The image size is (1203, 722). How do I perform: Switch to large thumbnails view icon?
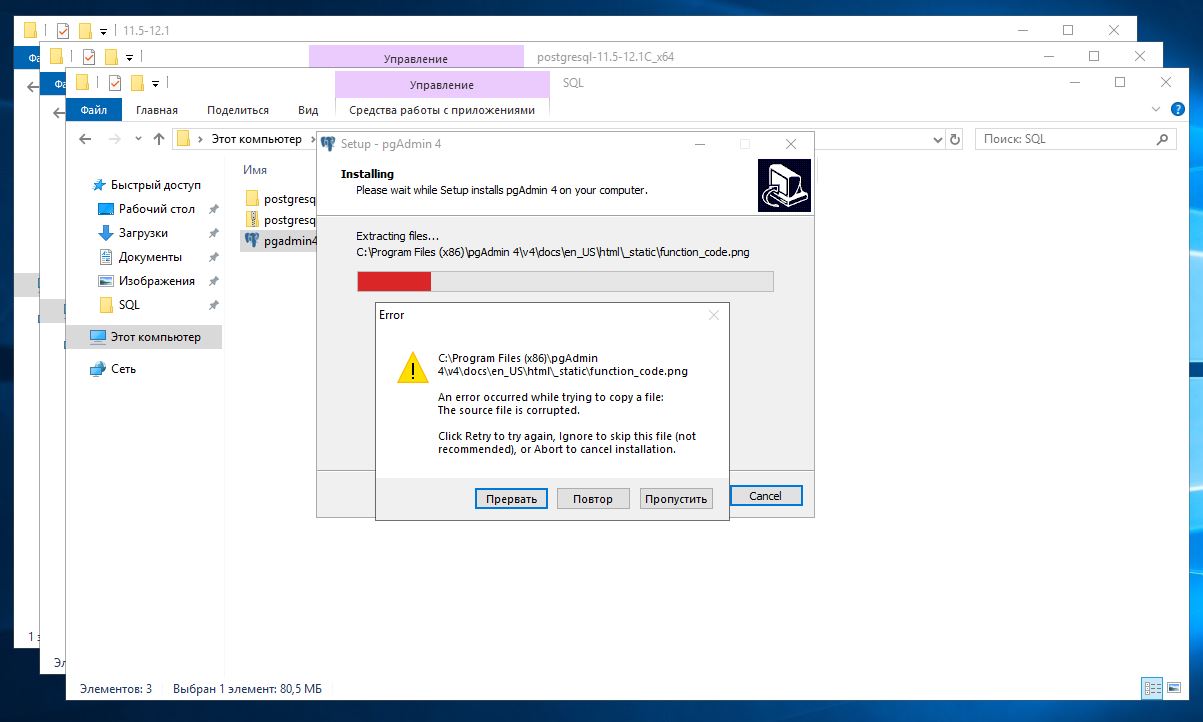tap(1172, 688)
